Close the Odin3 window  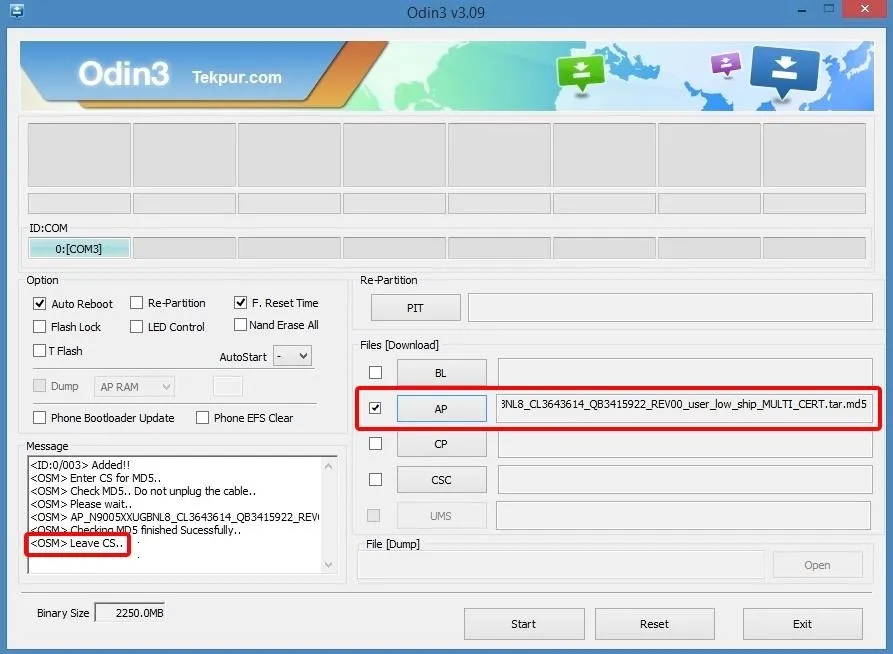coord(865,9)
